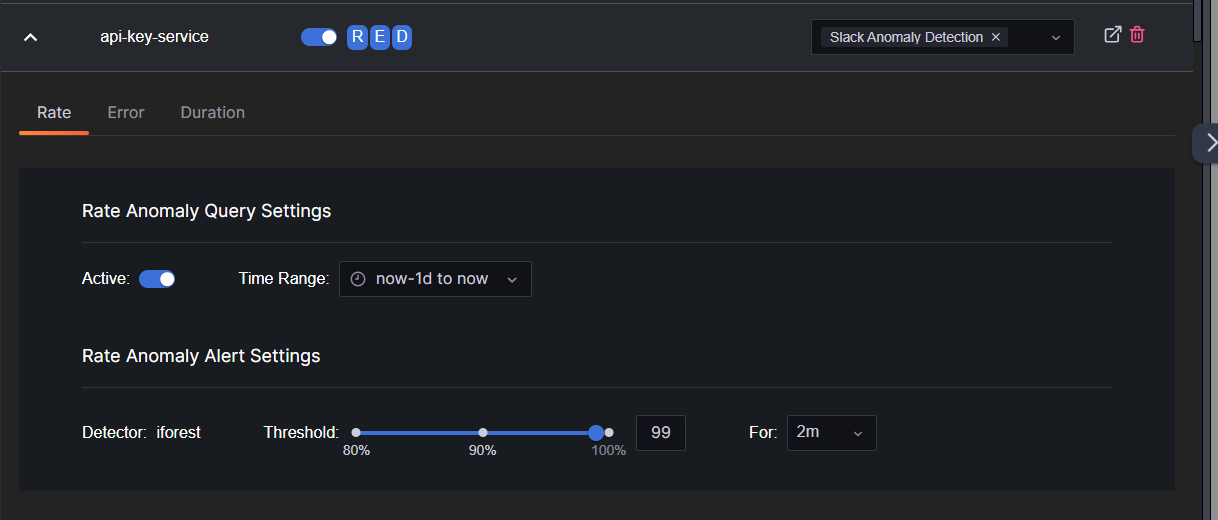
Task: Click the D badge icon
Action: (402, 38)
